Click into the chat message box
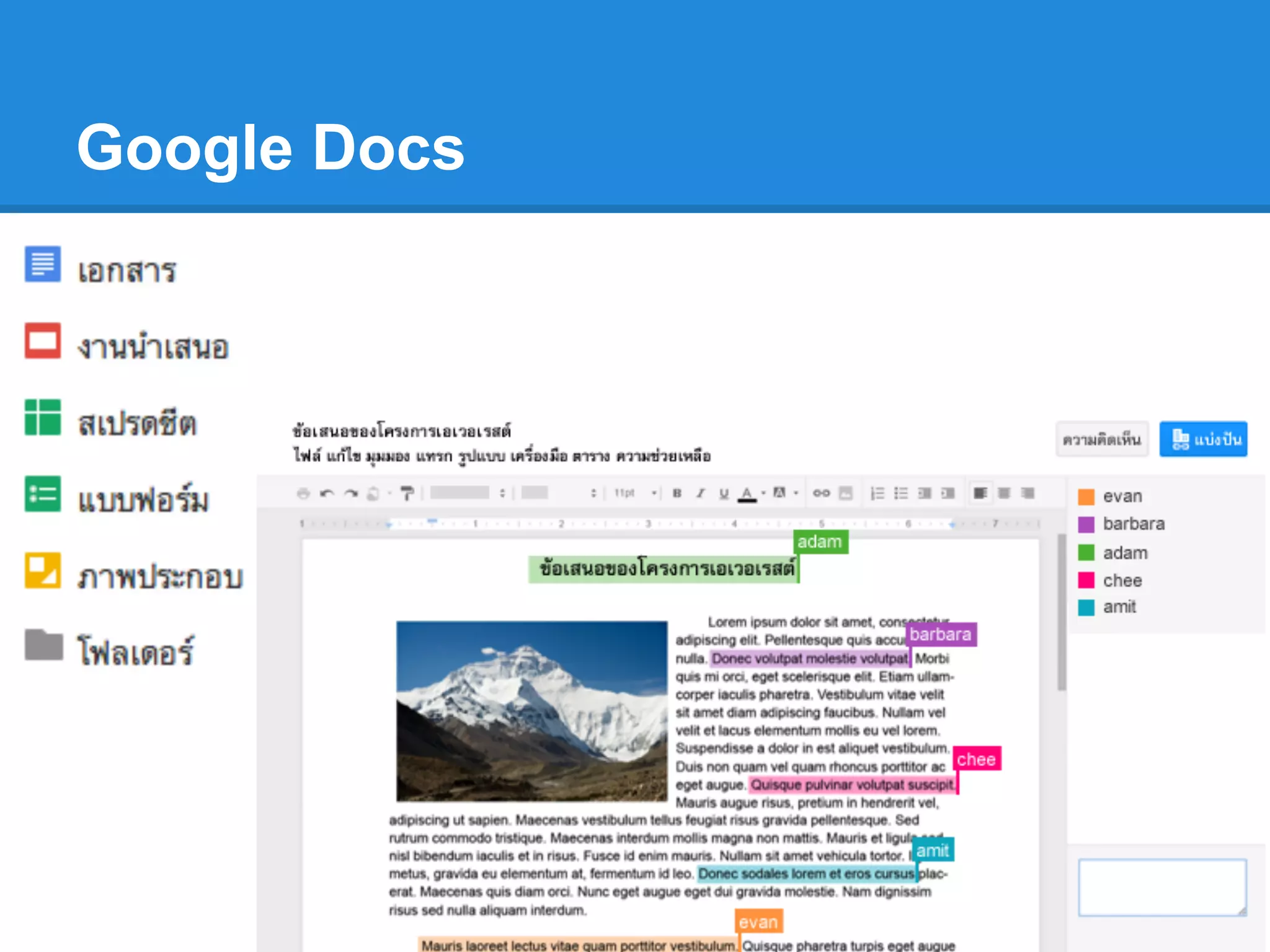The height and width of the screenshot is (952, 1270). (1163, 887)
